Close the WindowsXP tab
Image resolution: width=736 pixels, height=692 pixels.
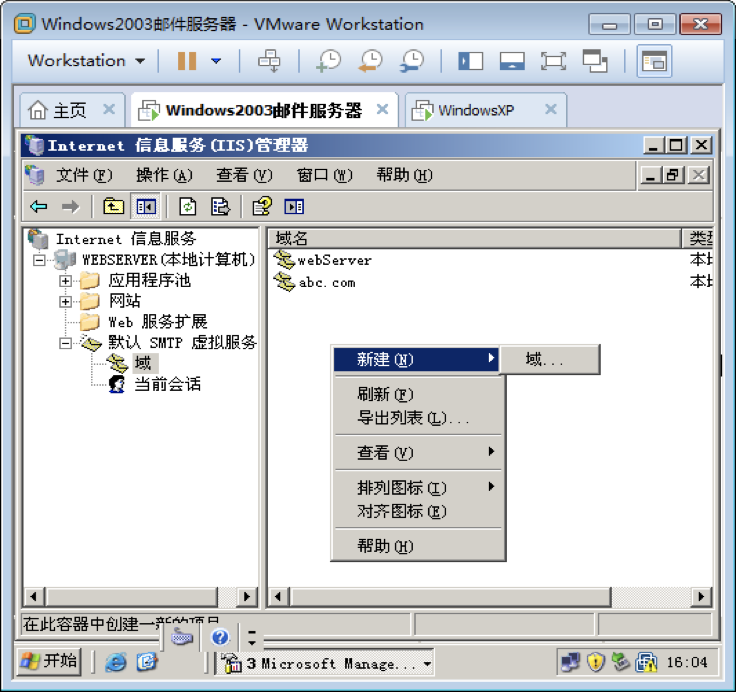point(551,109)
